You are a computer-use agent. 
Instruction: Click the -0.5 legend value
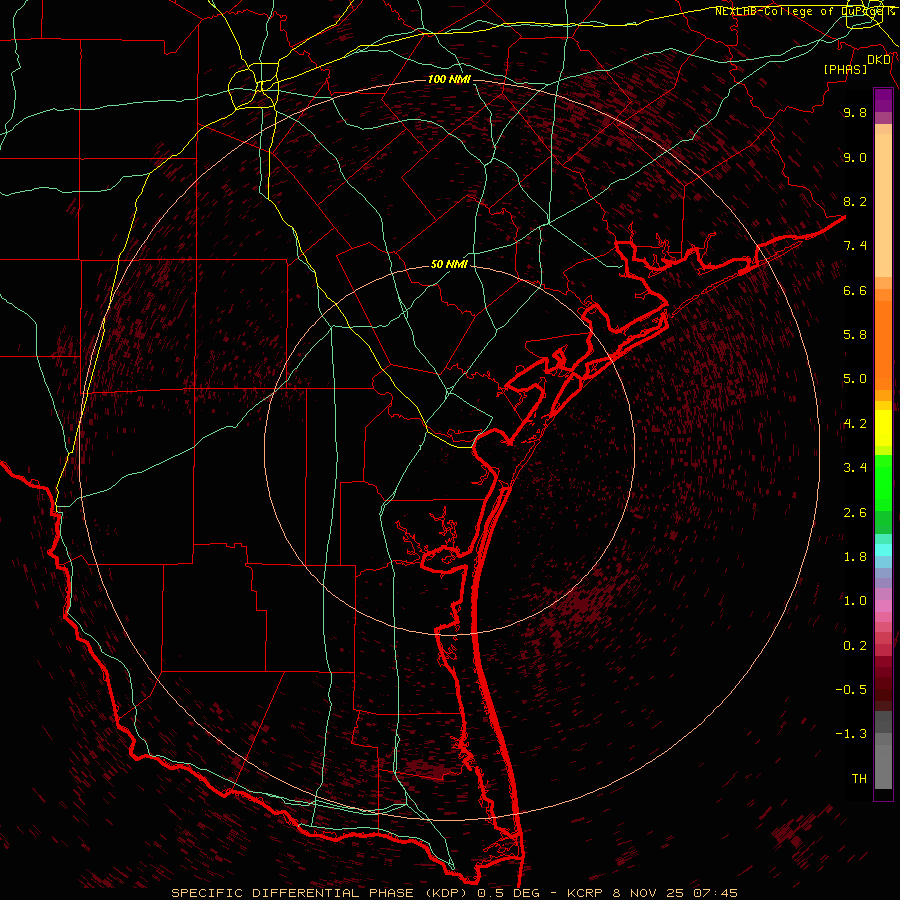coord(851,690)
